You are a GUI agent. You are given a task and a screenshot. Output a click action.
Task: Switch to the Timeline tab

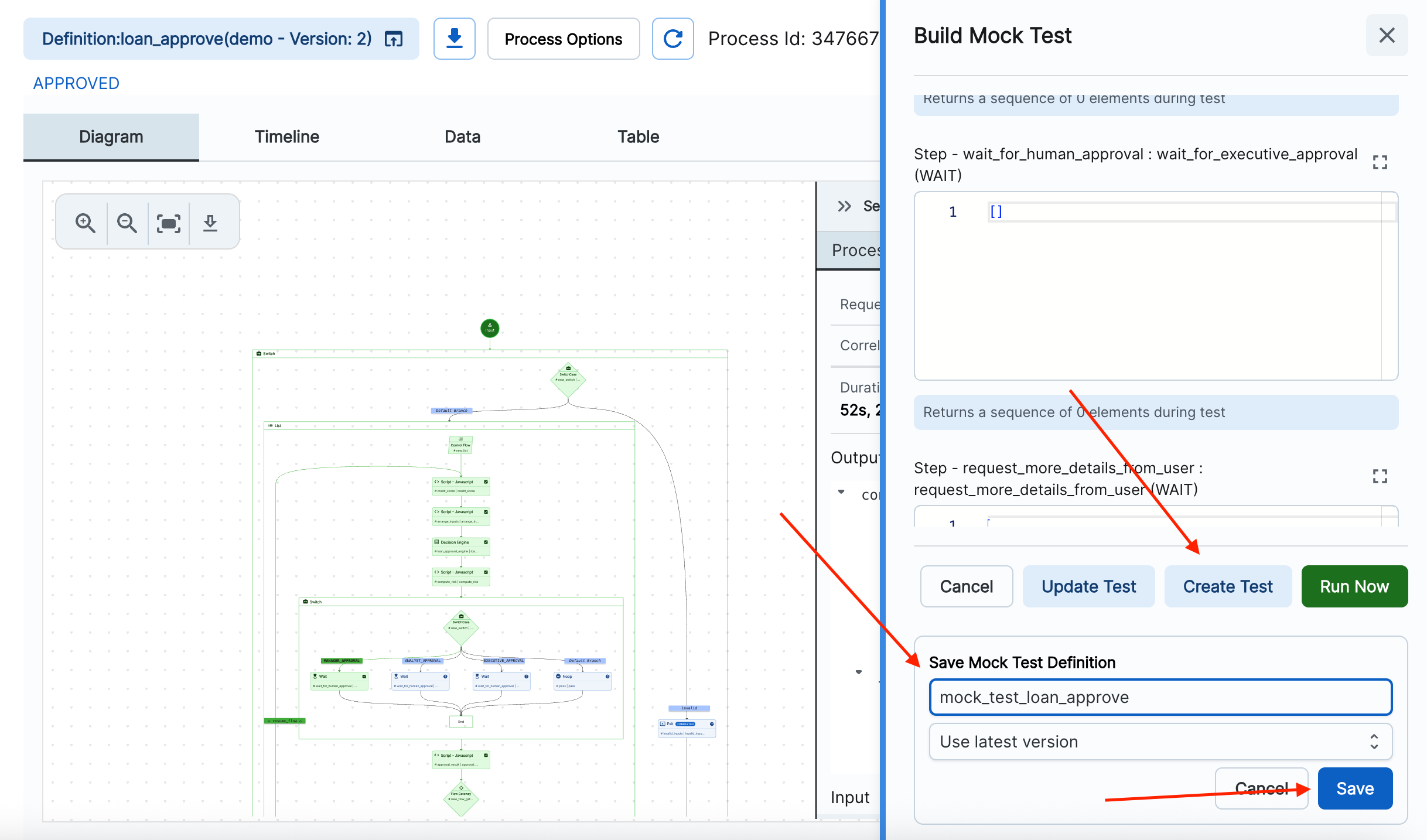pyautogui.click(x=286, y=136)
